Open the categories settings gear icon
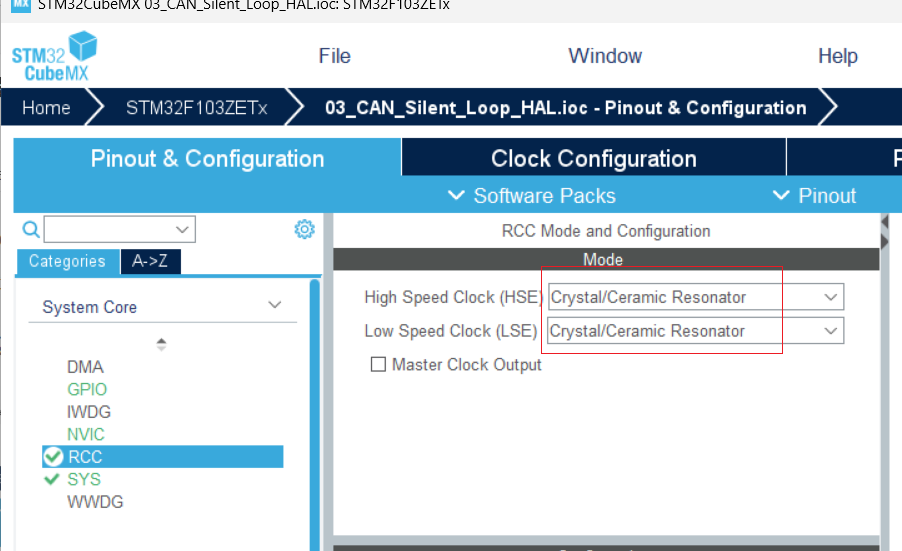Viewport: 902px width, 551px height. 304,229
